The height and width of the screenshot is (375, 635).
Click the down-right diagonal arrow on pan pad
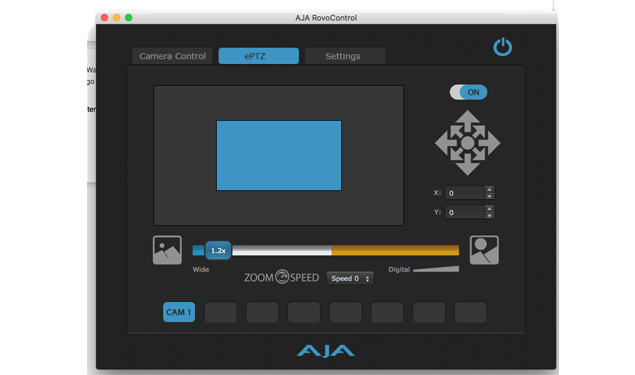click(x=479, y=154)
